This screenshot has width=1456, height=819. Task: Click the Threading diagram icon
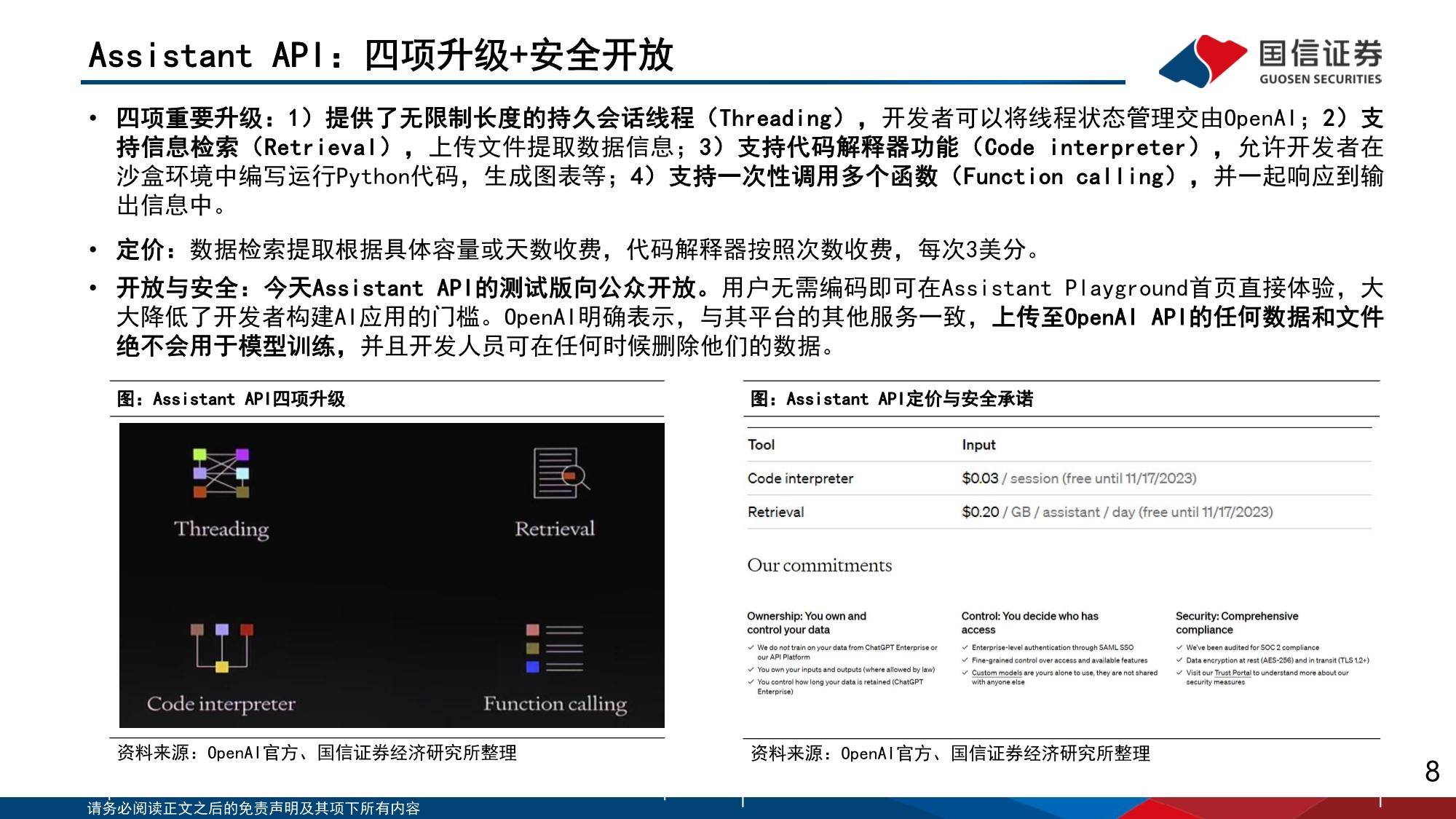(x=221, y=472)
